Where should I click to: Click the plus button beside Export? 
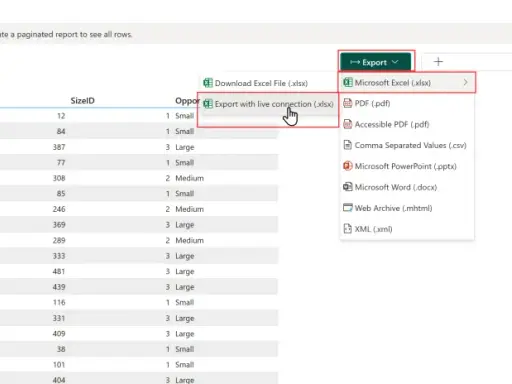438,62
